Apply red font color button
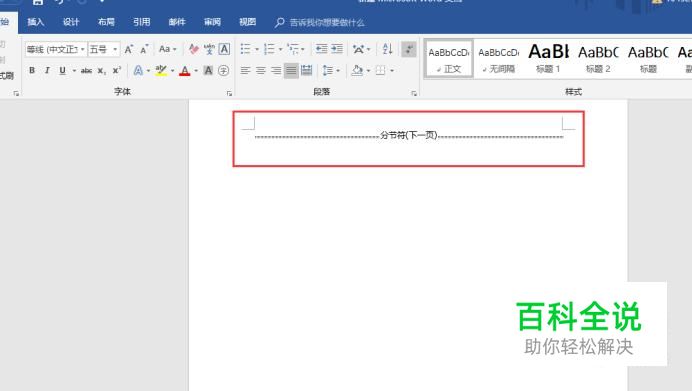 (185, 71)
